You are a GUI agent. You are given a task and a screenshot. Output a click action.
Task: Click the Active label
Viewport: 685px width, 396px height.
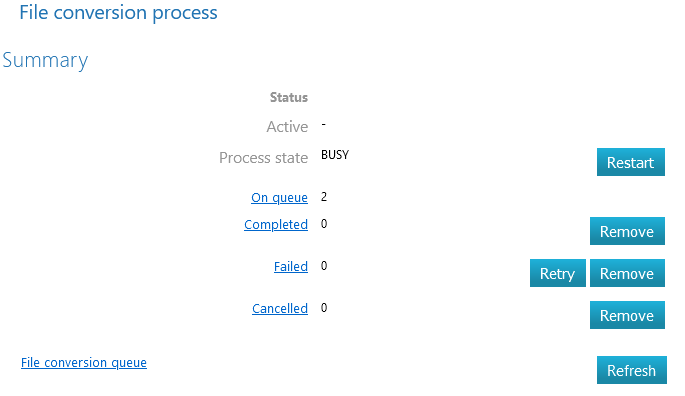287,127
